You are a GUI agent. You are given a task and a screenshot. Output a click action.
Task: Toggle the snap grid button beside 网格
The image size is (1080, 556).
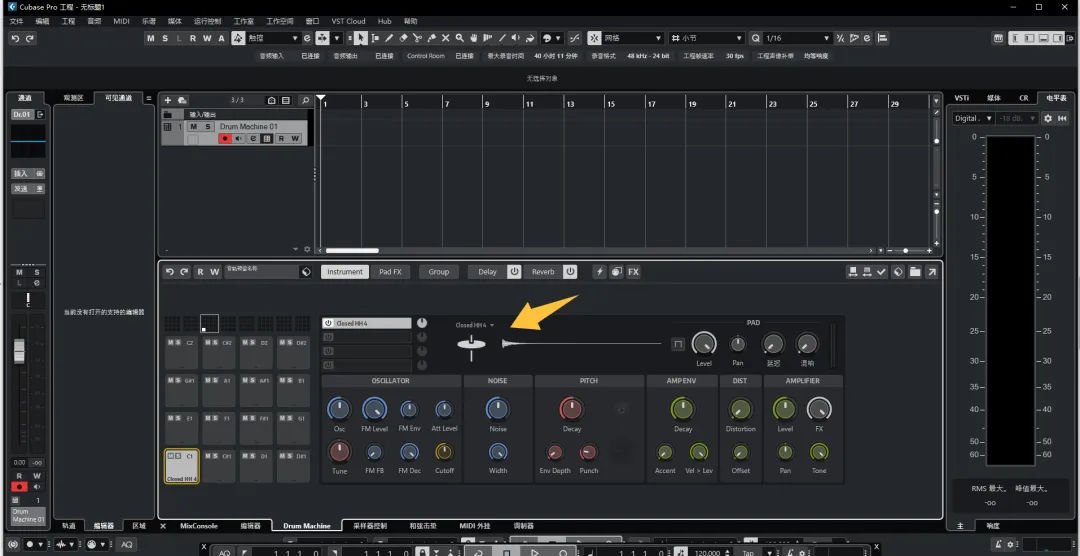click(592, 39)
